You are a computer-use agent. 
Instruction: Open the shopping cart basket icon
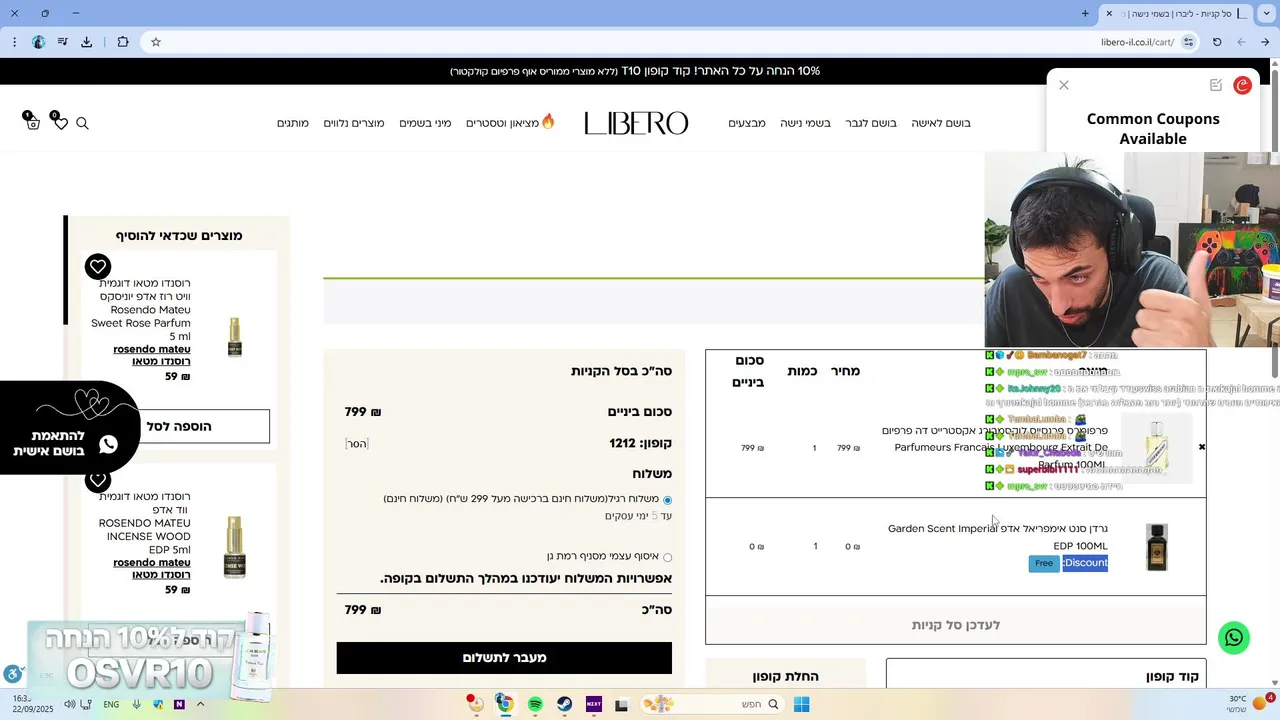[32, 122]
